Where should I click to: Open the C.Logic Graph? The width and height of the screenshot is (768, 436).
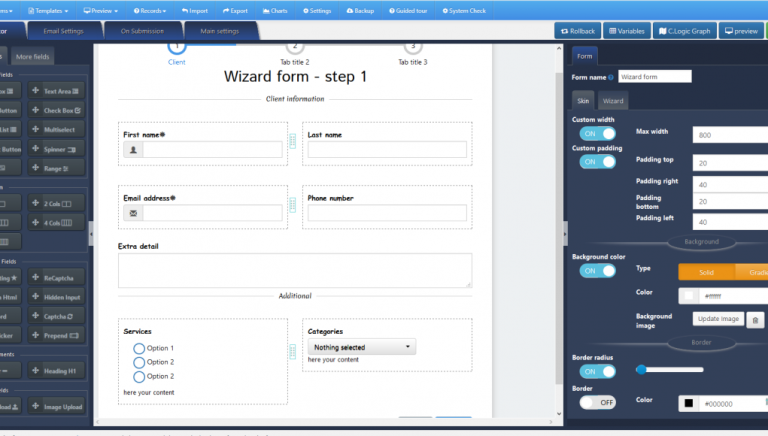(x=684, y=31)
